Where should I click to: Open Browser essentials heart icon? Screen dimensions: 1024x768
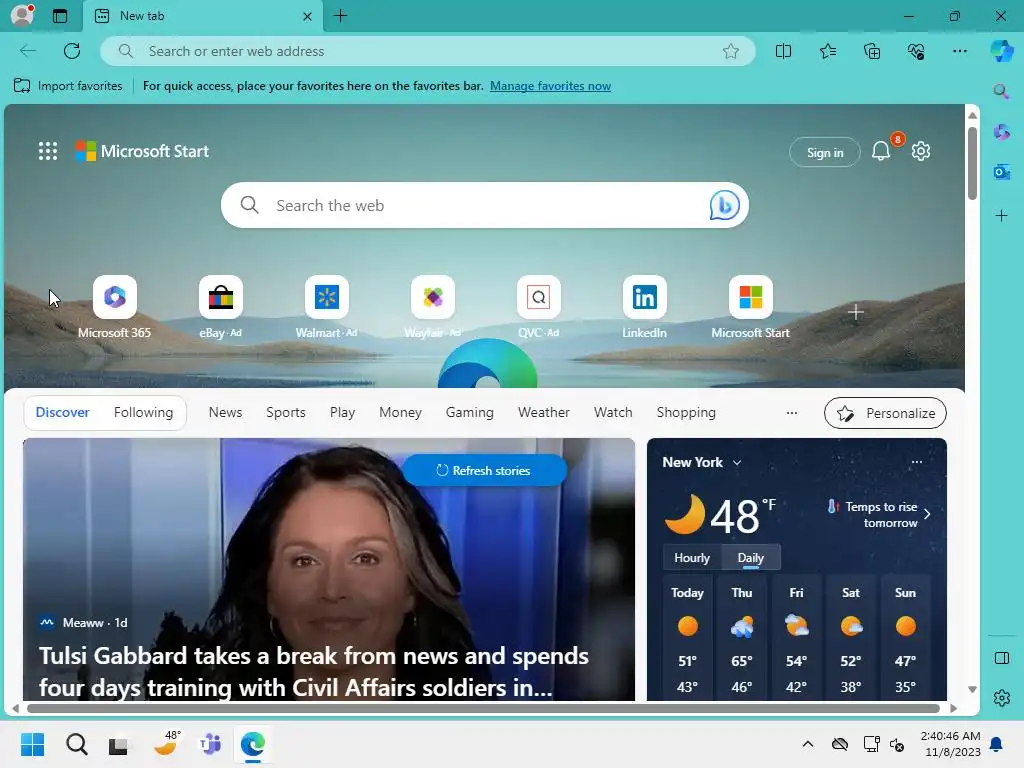(x=916, y=51)
